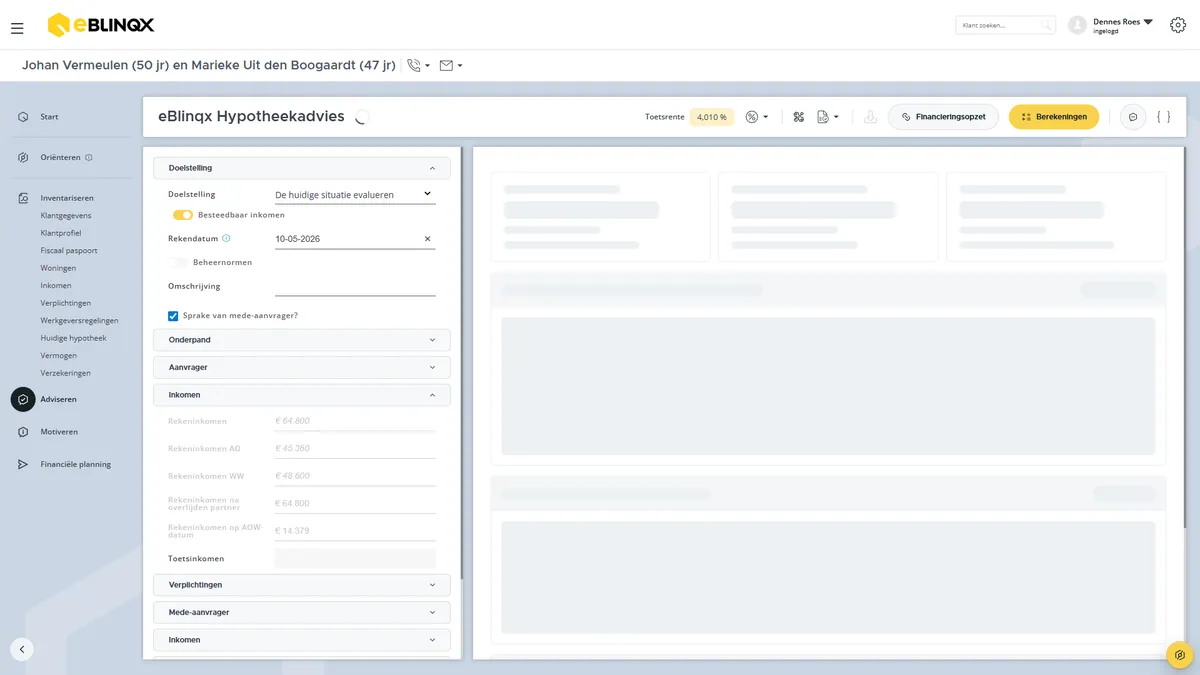1200x675 pixels.
Task: Click the Inventariseren sidebar icon
Action: (x=23, y=198)
